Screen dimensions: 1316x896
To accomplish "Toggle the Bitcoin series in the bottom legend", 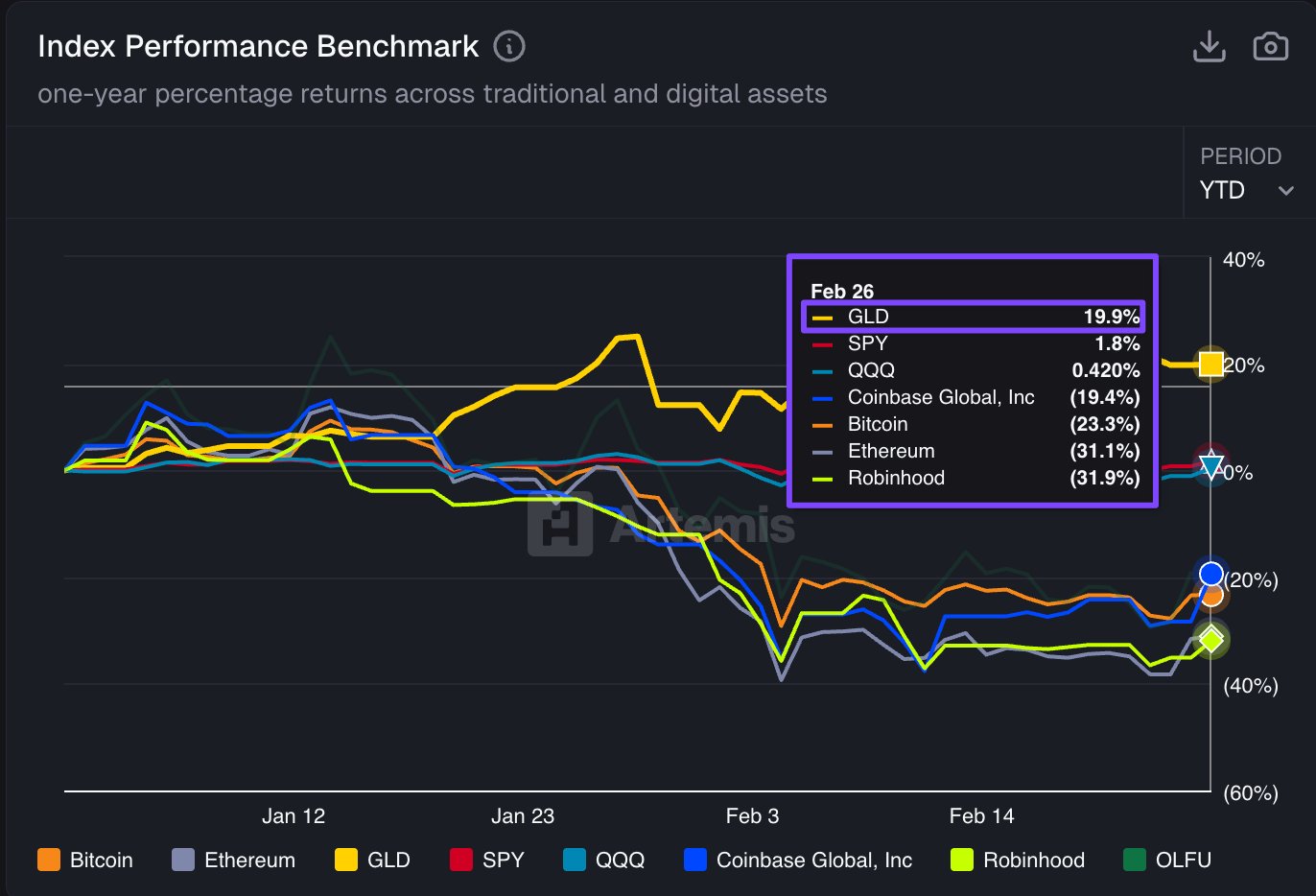I will [85, 860].
